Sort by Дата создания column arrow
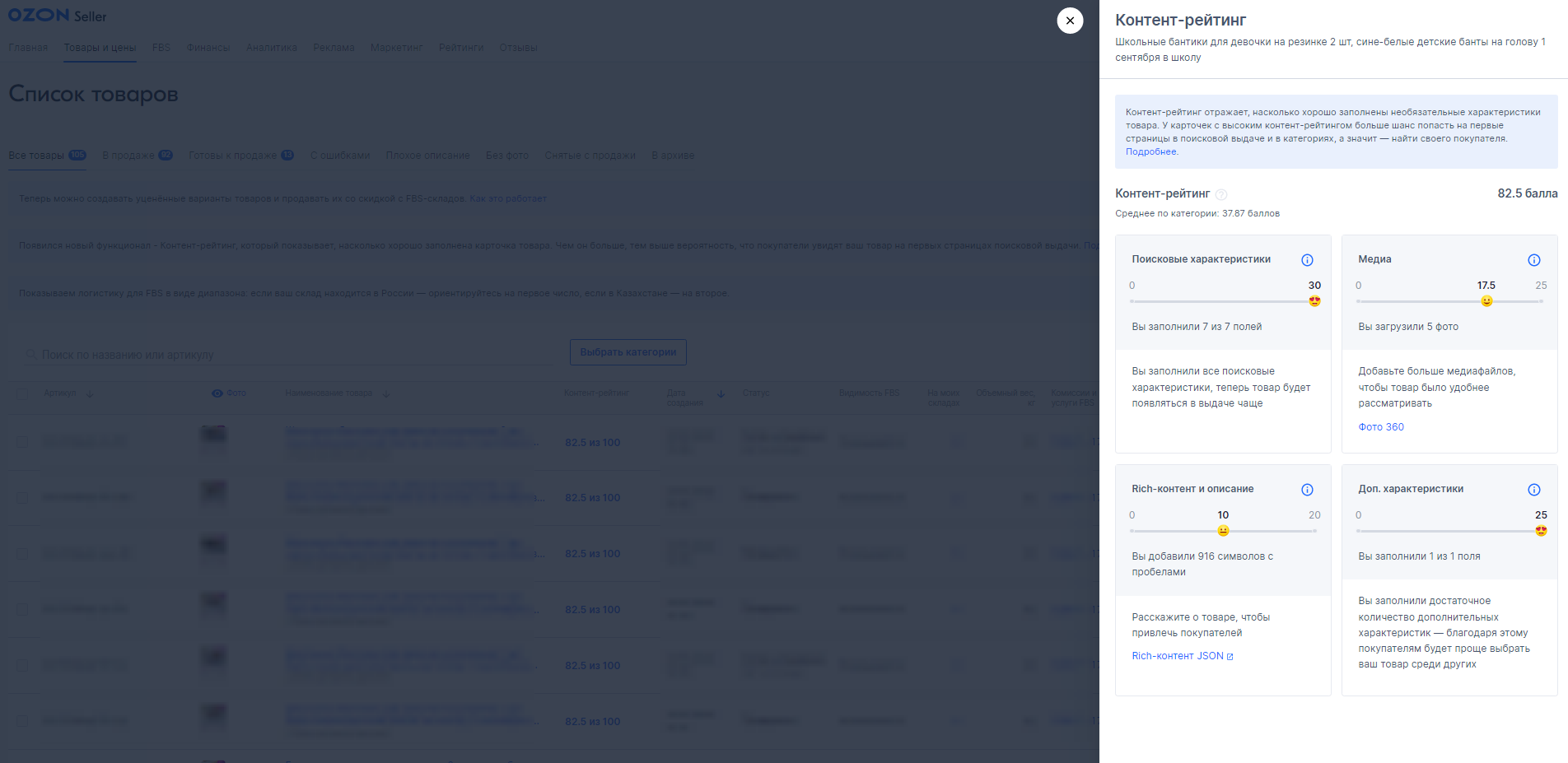The image size is (1568, 763). coord(721,393)
